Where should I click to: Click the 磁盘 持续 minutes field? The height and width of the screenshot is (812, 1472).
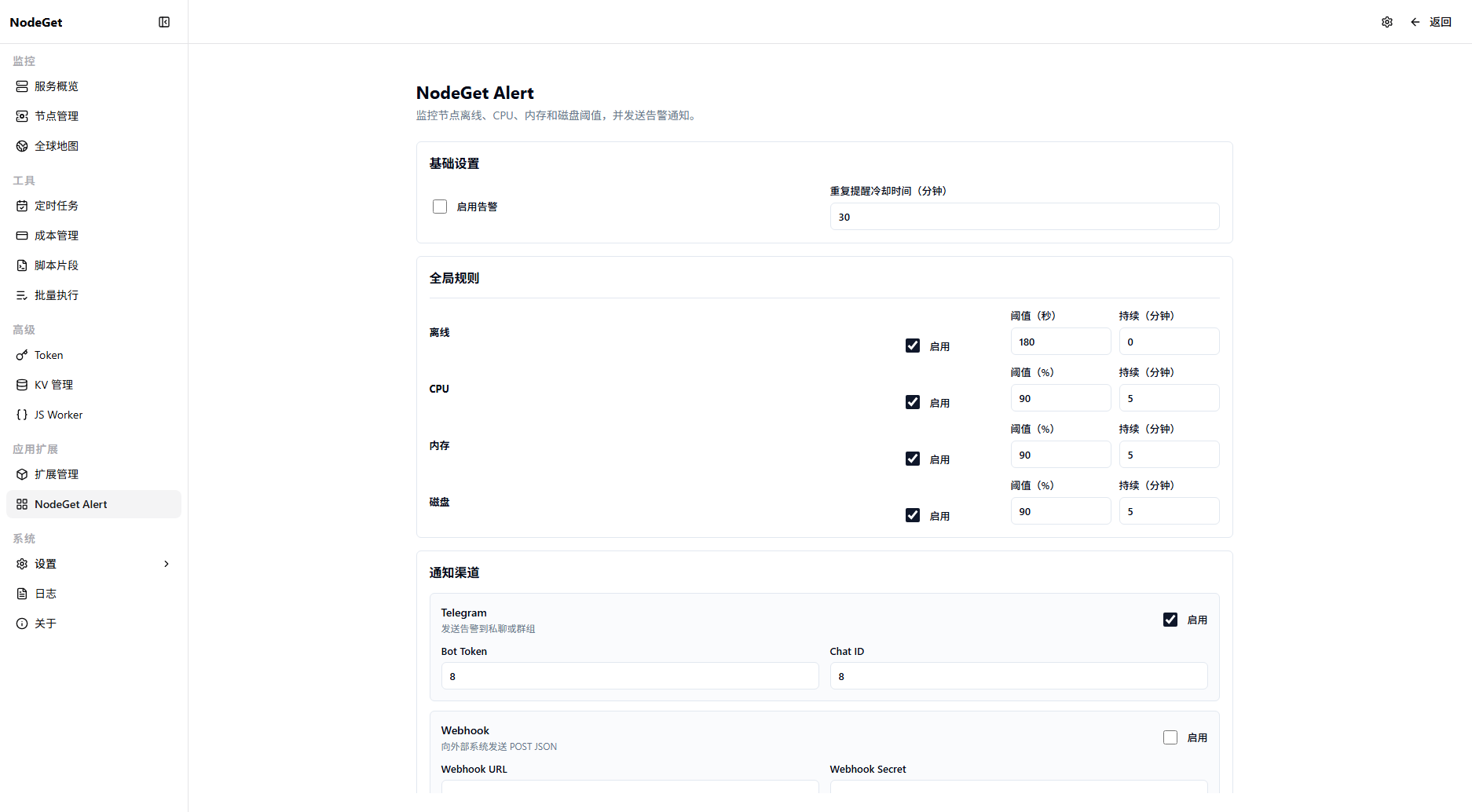pyautogui.click(x=1169, y=511)
